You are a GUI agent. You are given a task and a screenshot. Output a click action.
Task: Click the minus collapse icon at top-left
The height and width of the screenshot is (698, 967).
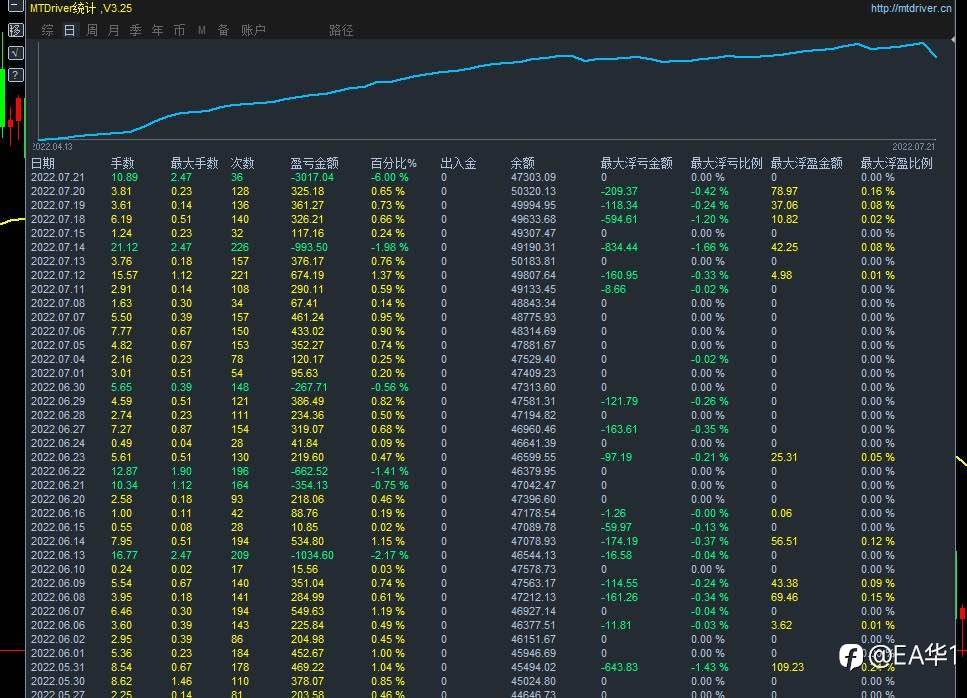click(x=16, y=7)
